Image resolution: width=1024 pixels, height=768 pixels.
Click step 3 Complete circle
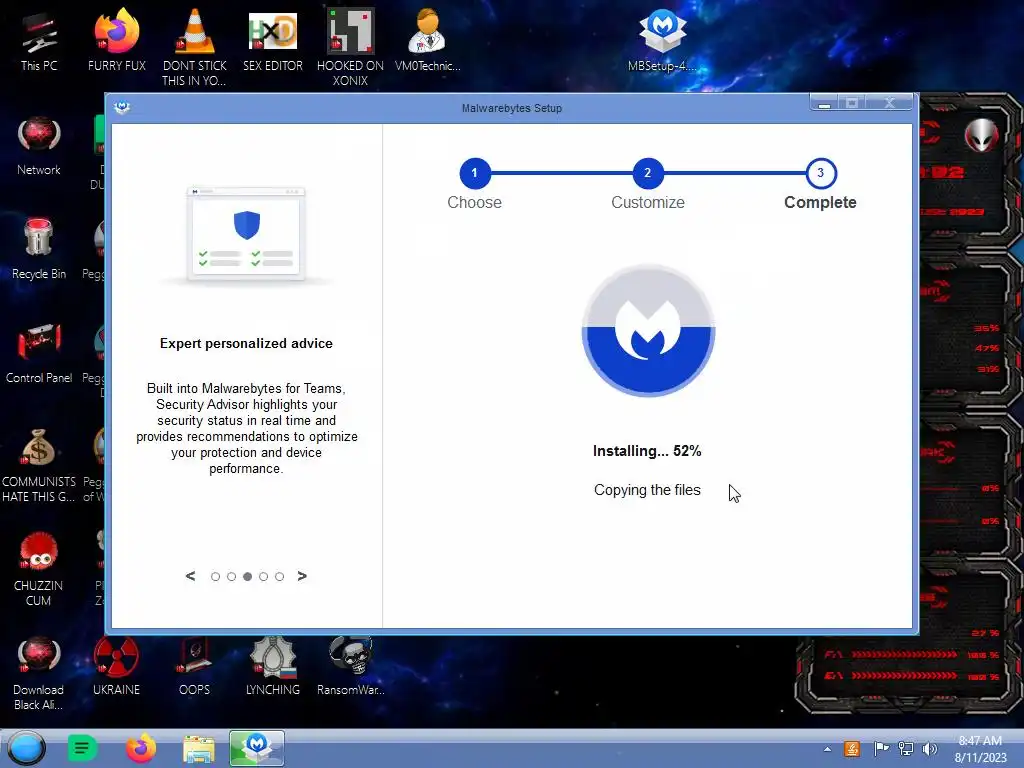[x=821, y=173]
